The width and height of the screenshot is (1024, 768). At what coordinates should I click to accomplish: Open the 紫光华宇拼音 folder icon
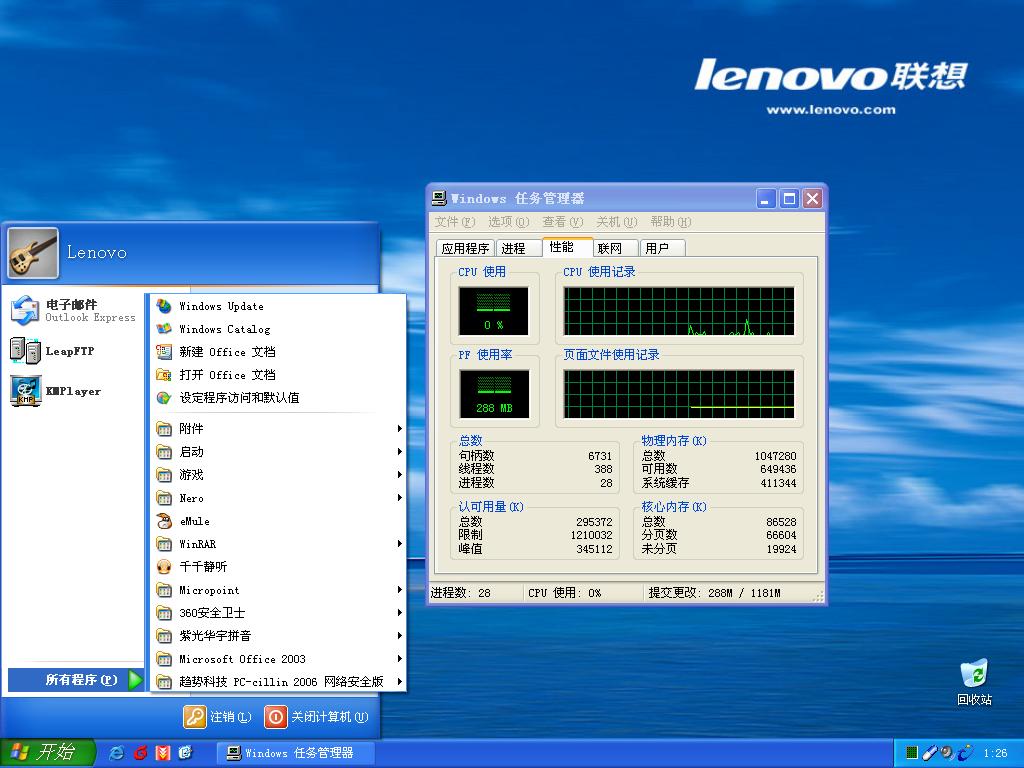pyautogui.click(x=164, y=636)
